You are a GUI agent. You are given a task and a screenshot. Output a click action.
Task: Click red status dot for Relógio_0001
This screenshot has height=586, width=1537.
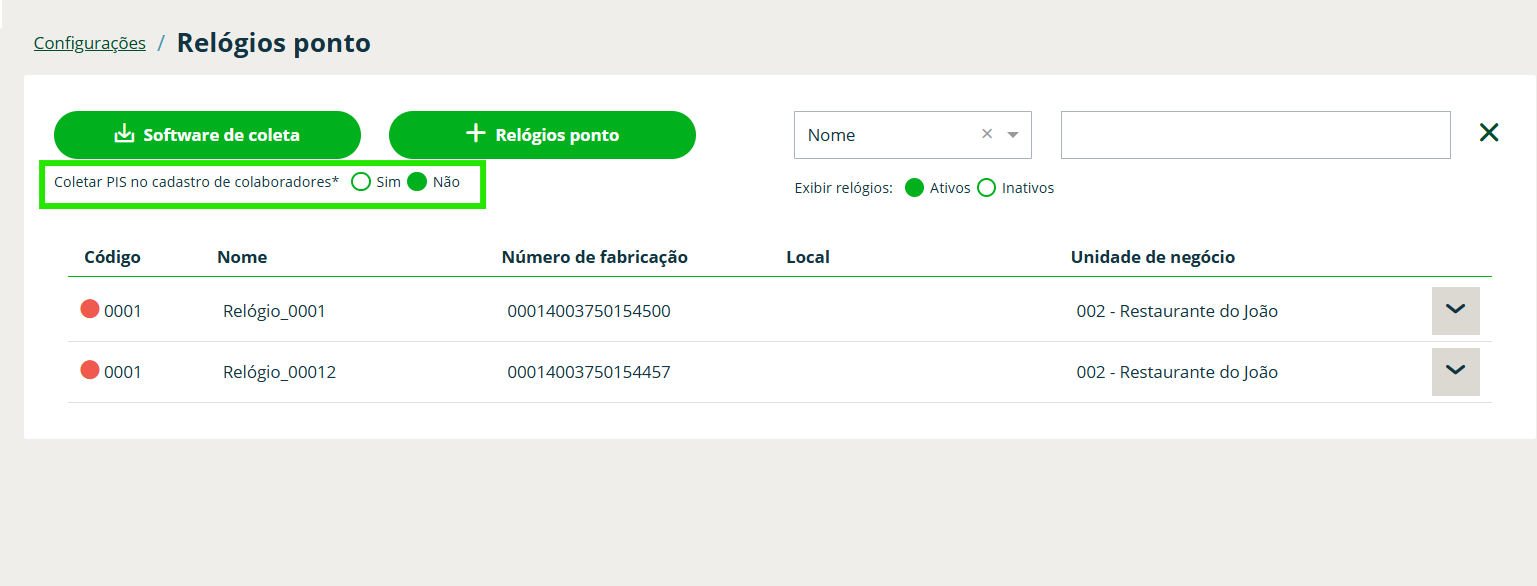[90, 310]
